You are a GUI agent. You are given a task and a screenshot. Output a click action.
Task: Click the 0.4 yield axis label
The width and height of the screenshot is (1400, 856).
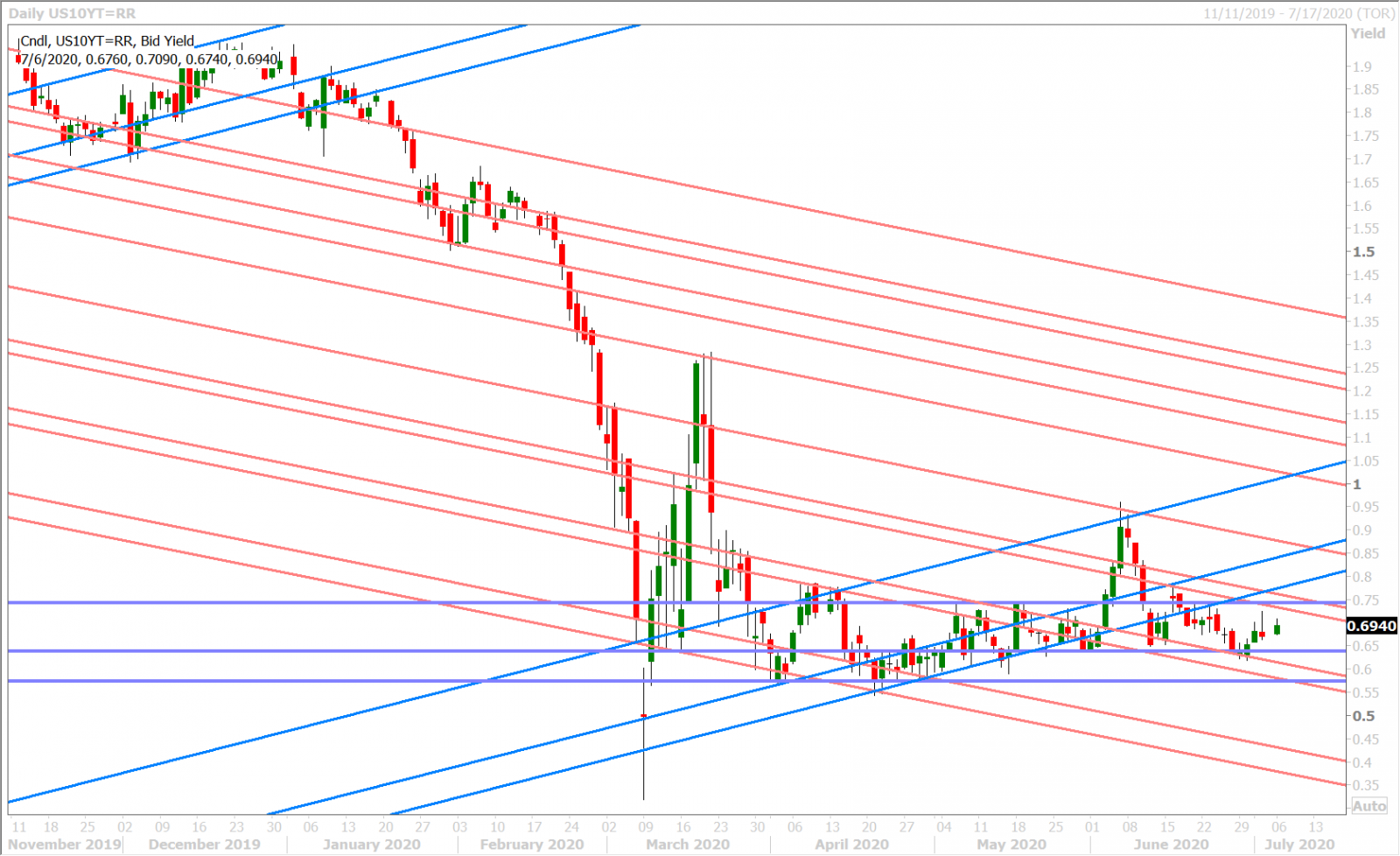[x=1361, y=762]
